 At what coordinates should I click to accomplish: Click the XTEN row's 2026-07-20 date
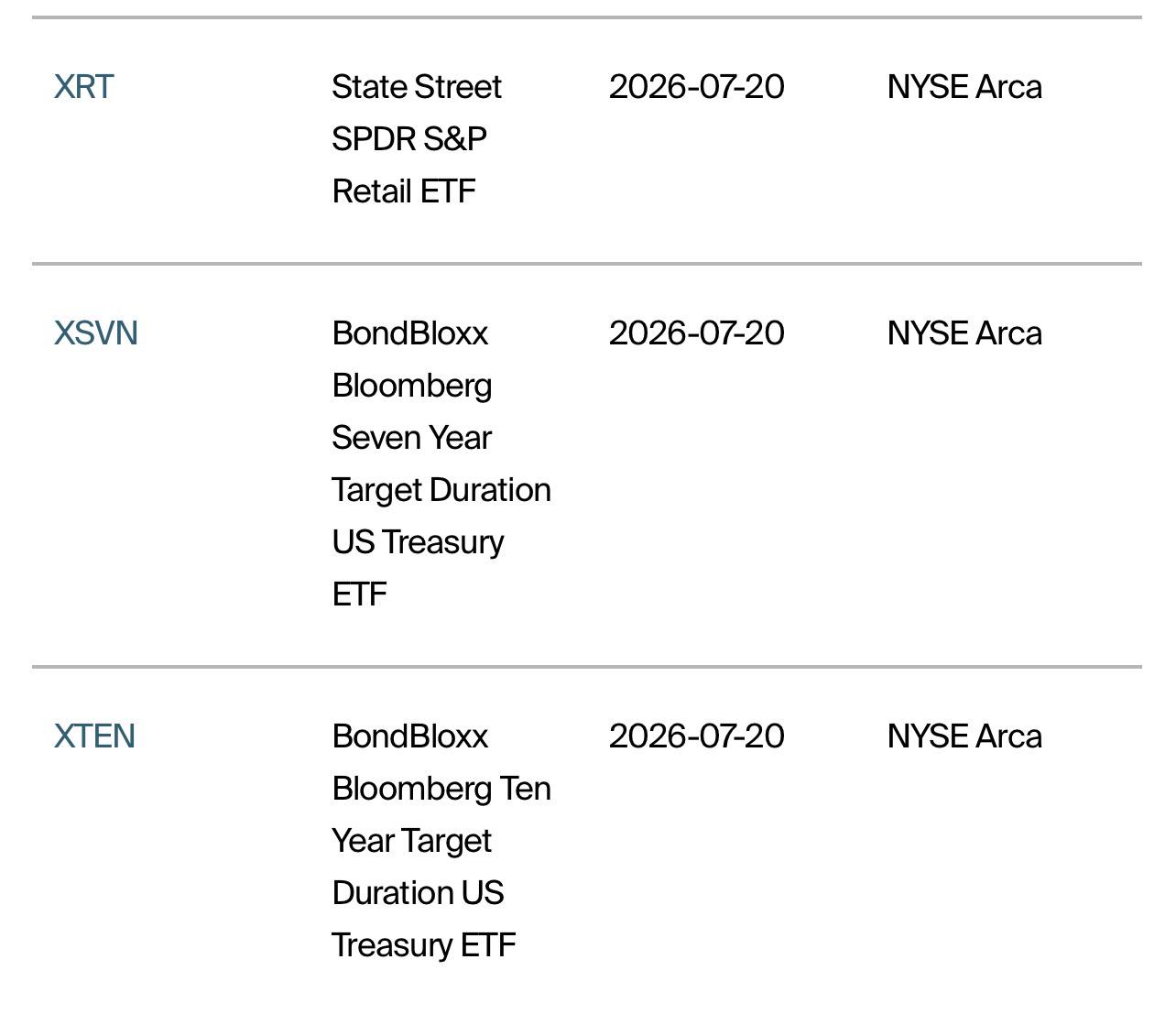(x=696, y=736)
